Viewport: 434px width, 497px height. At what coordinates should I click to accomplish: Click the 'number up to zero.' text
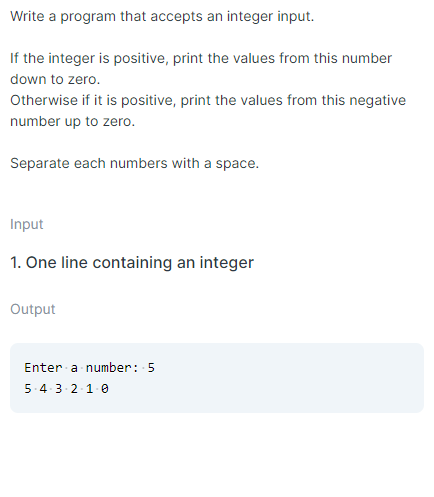click(x=72, y=121)
